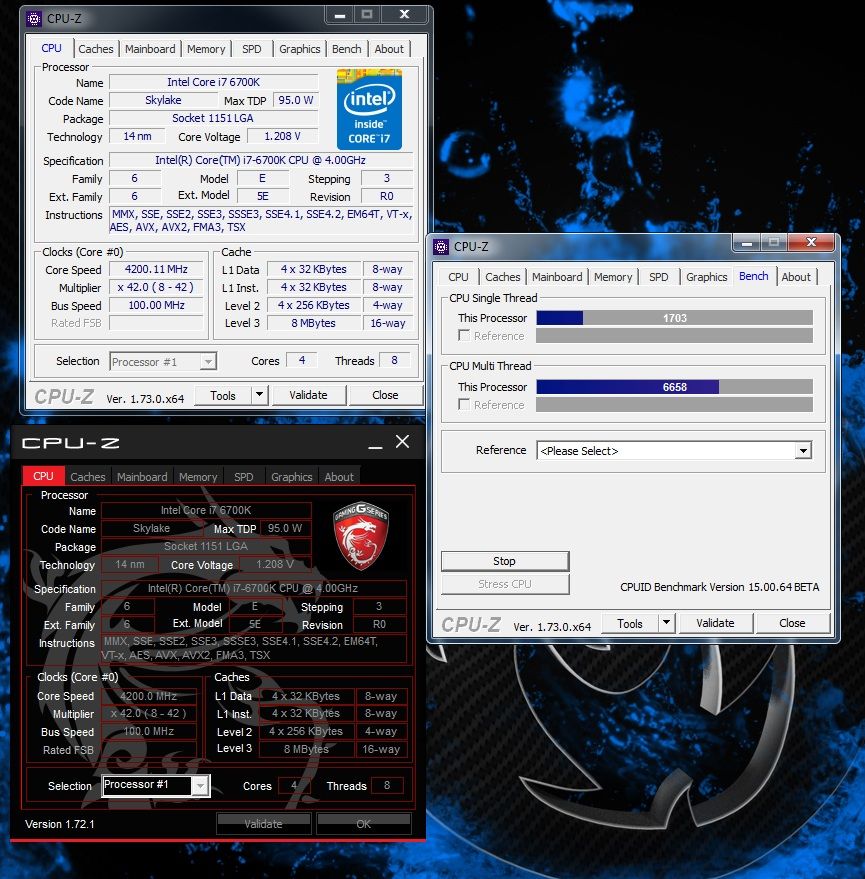Click Name field Intel Core i7 6700K in top window

[214, 82]
